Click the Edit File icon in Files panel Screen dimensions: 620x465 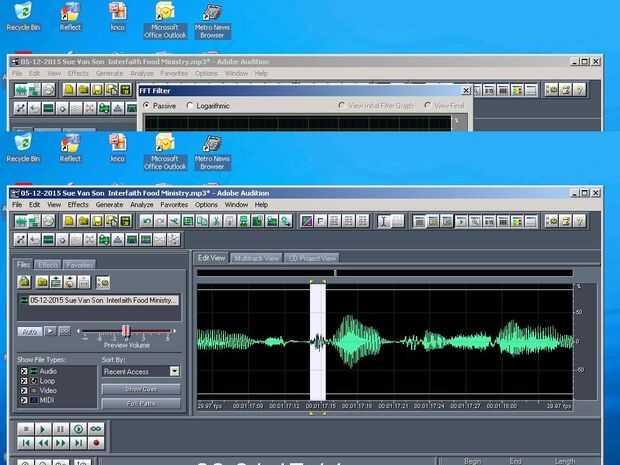tap(84, 282)
